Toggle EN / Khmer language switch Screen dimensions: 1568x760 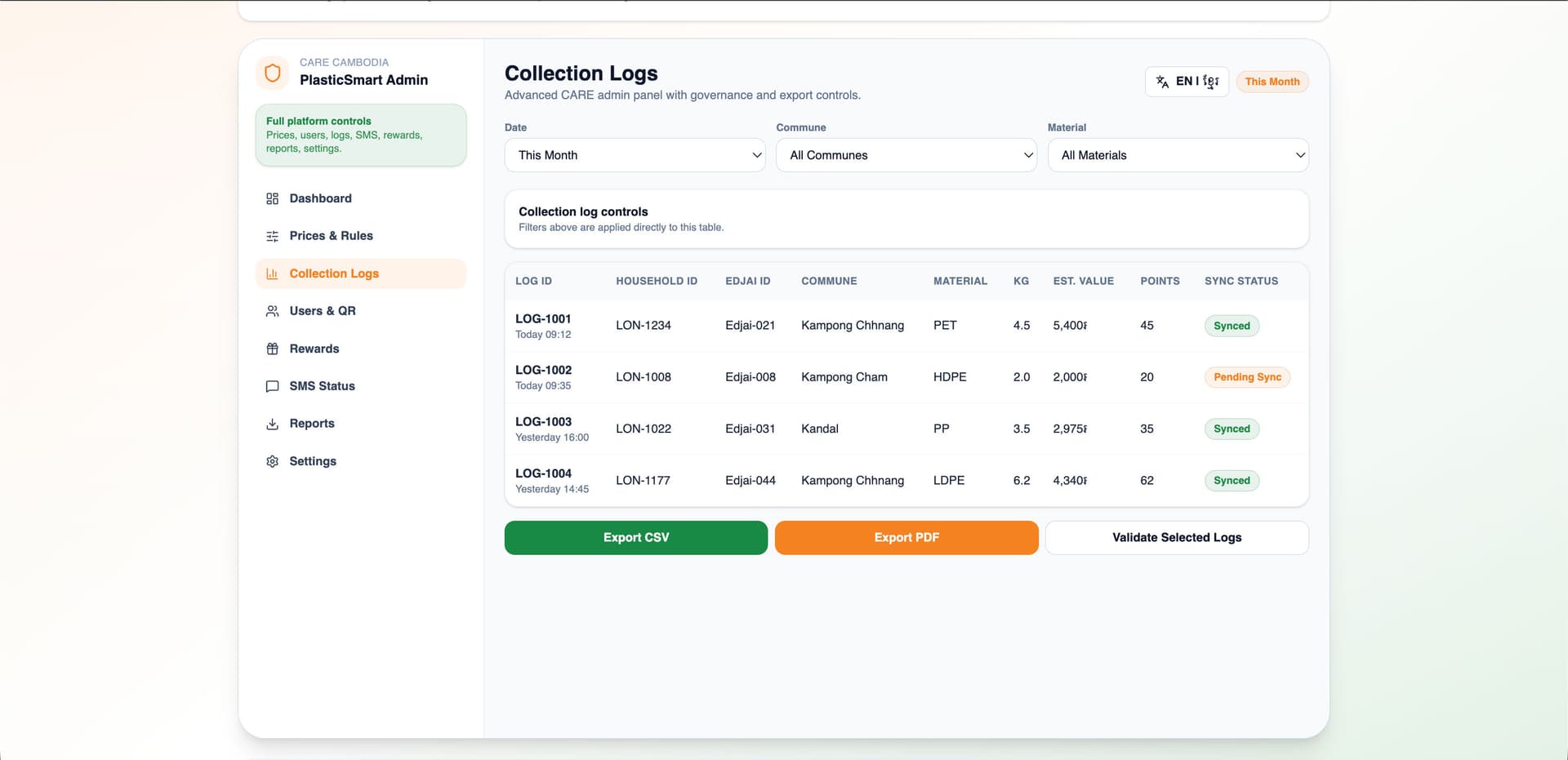point(1187,82)
